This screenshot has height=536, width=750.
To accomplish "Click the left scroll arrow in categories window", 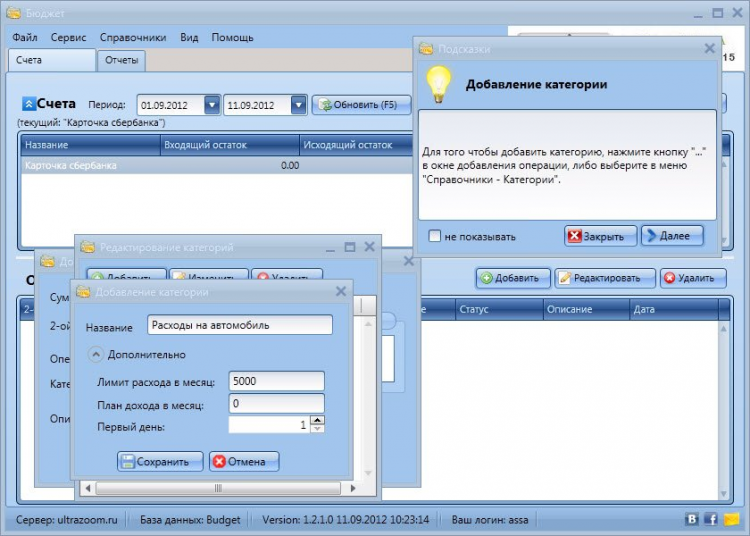I will point(88,488).
